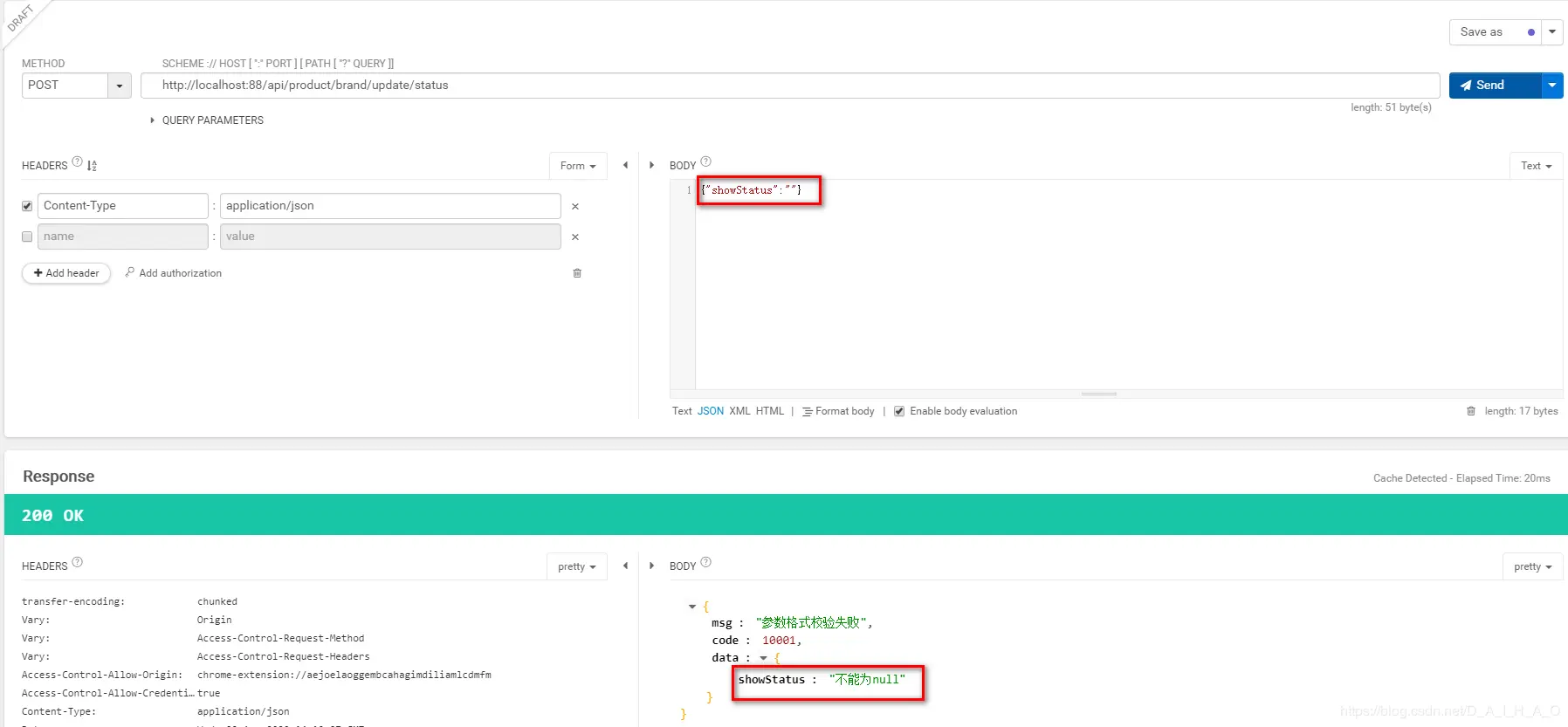Click the request URL input field
Screen dimensions: 1568x727
[790, 86]
